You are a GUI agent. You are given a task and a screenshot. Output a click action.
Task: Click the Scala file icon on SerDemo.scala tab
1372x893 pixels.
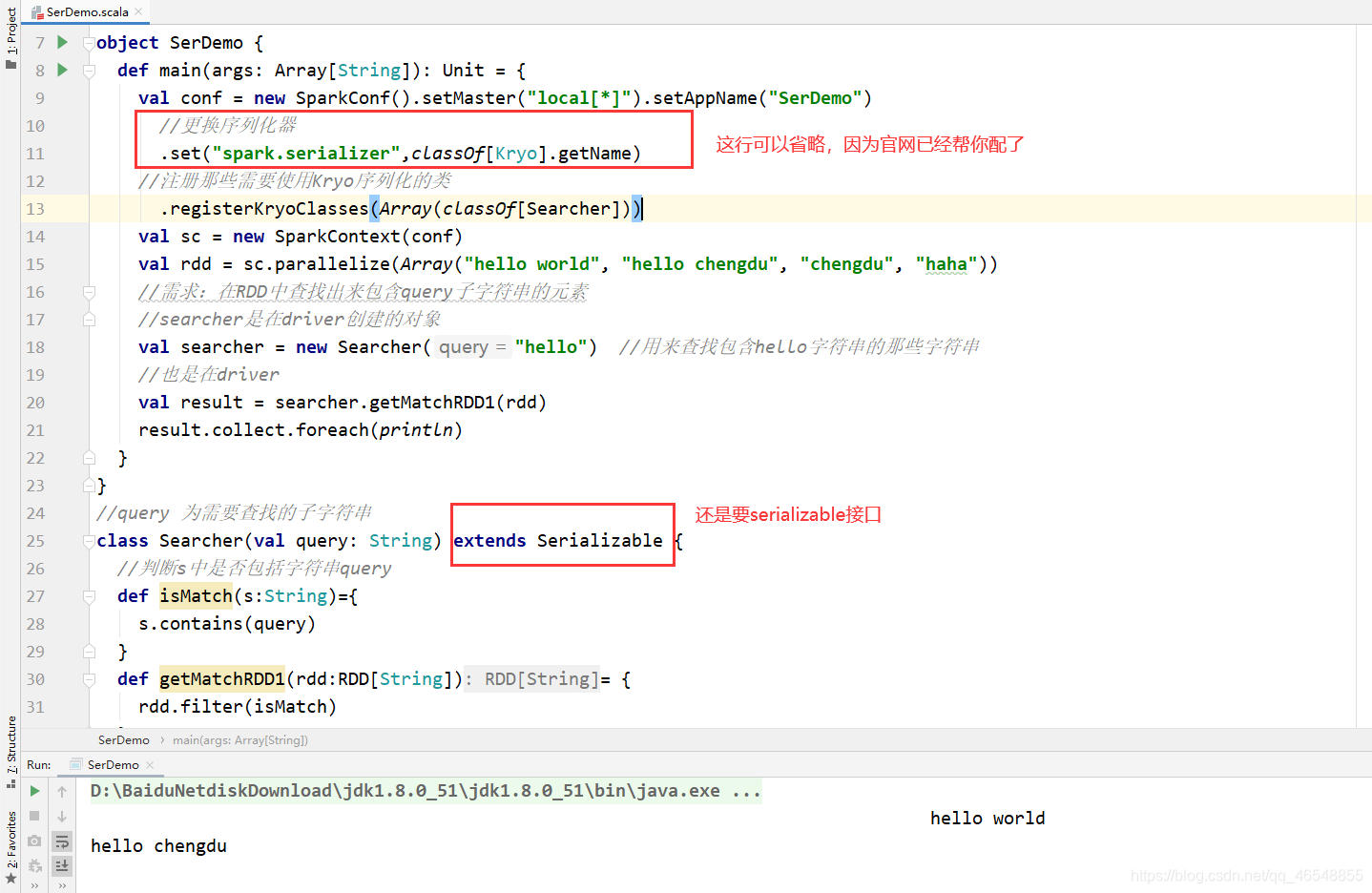click(37, 12)
